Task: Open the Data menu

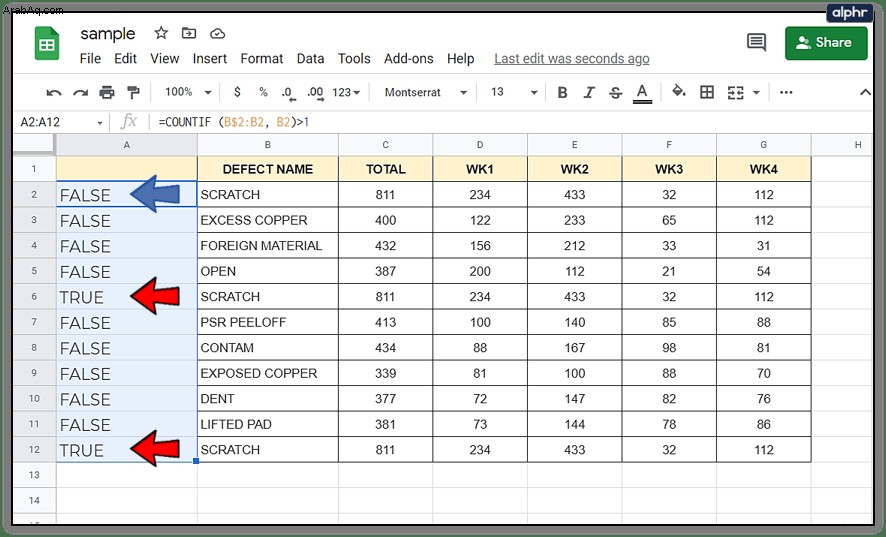Action: (310, 59)
